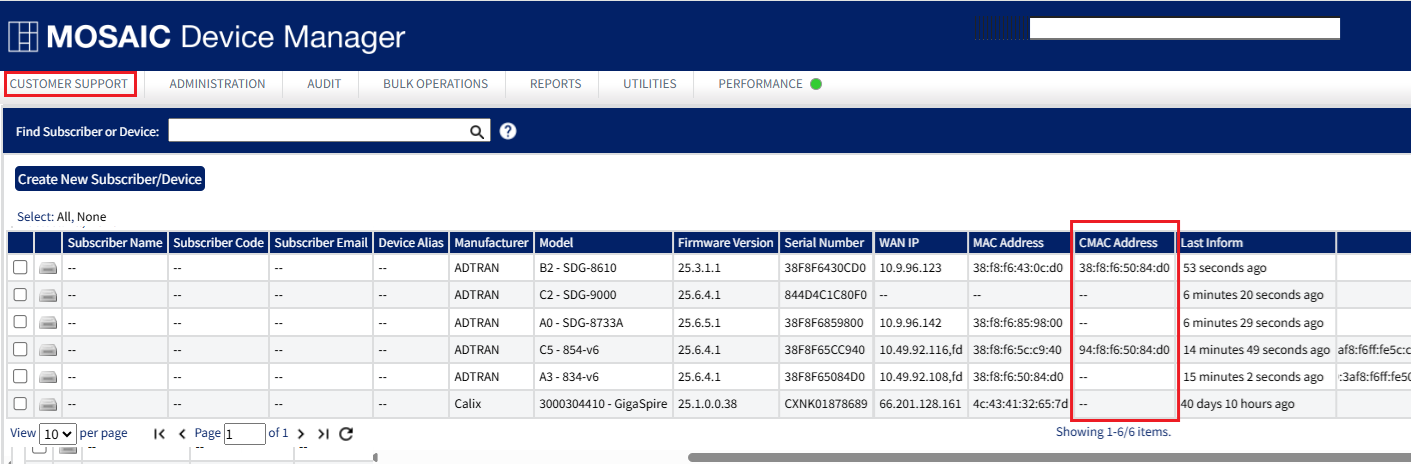Jump to last page of results
Screen dimensions: 1411x464
(x=323, y=434)
